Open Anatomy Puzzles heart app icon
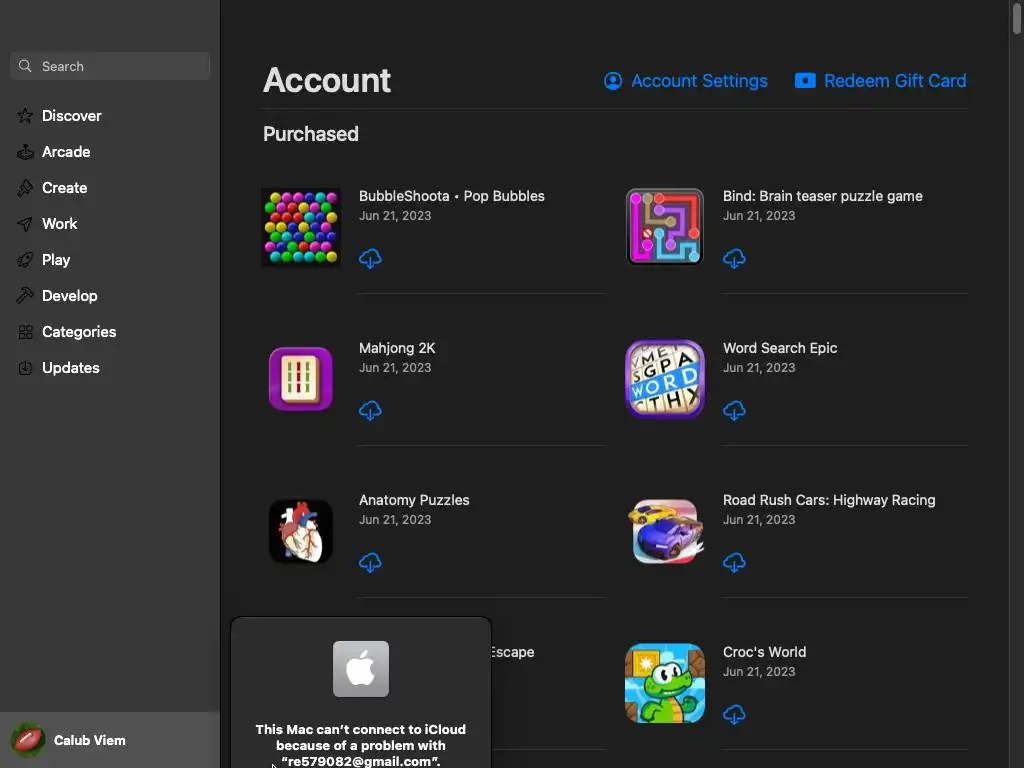 301,531
